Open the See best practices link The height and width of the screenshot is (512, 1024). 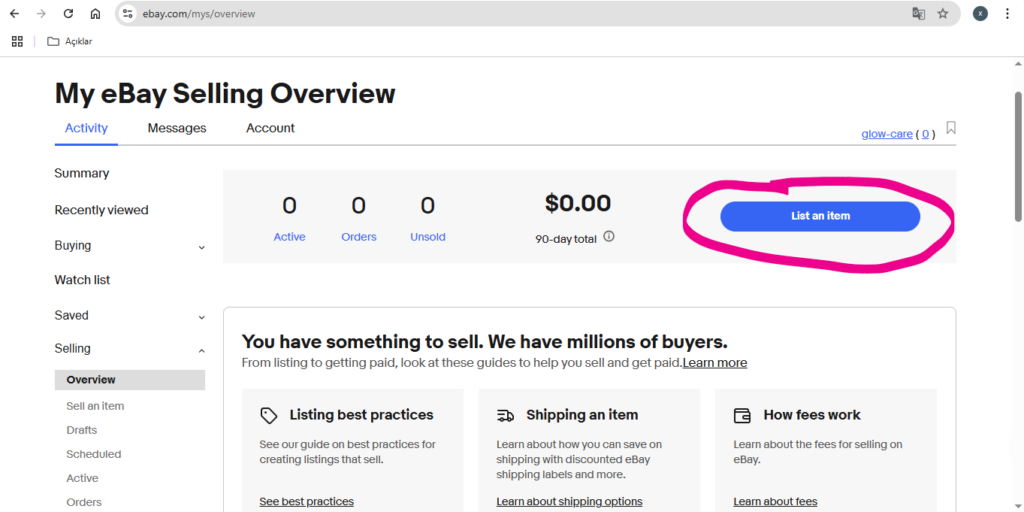[x=306, y=502]
